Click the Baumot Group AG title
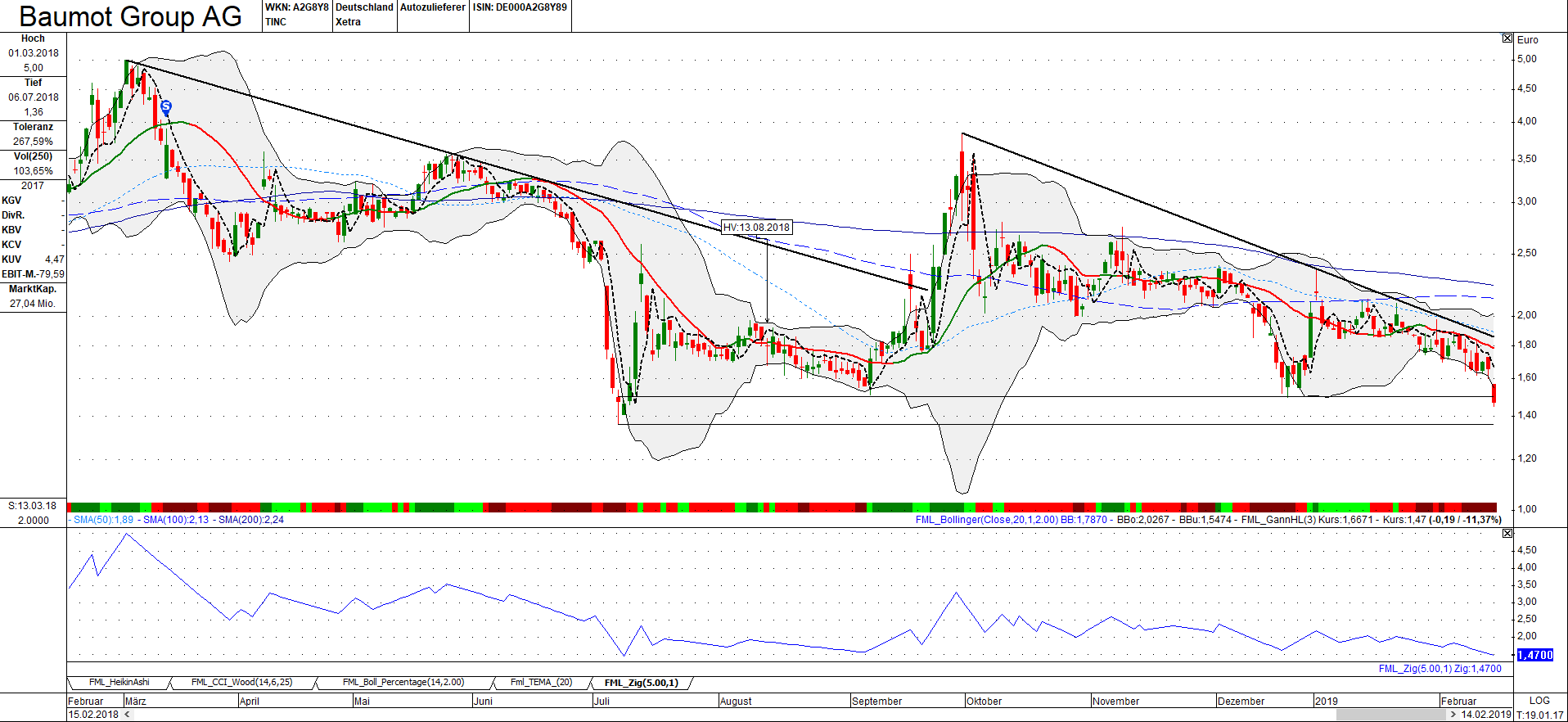Screen dimensions: 1568x722 pyautogui.click(x=131, y=16)
